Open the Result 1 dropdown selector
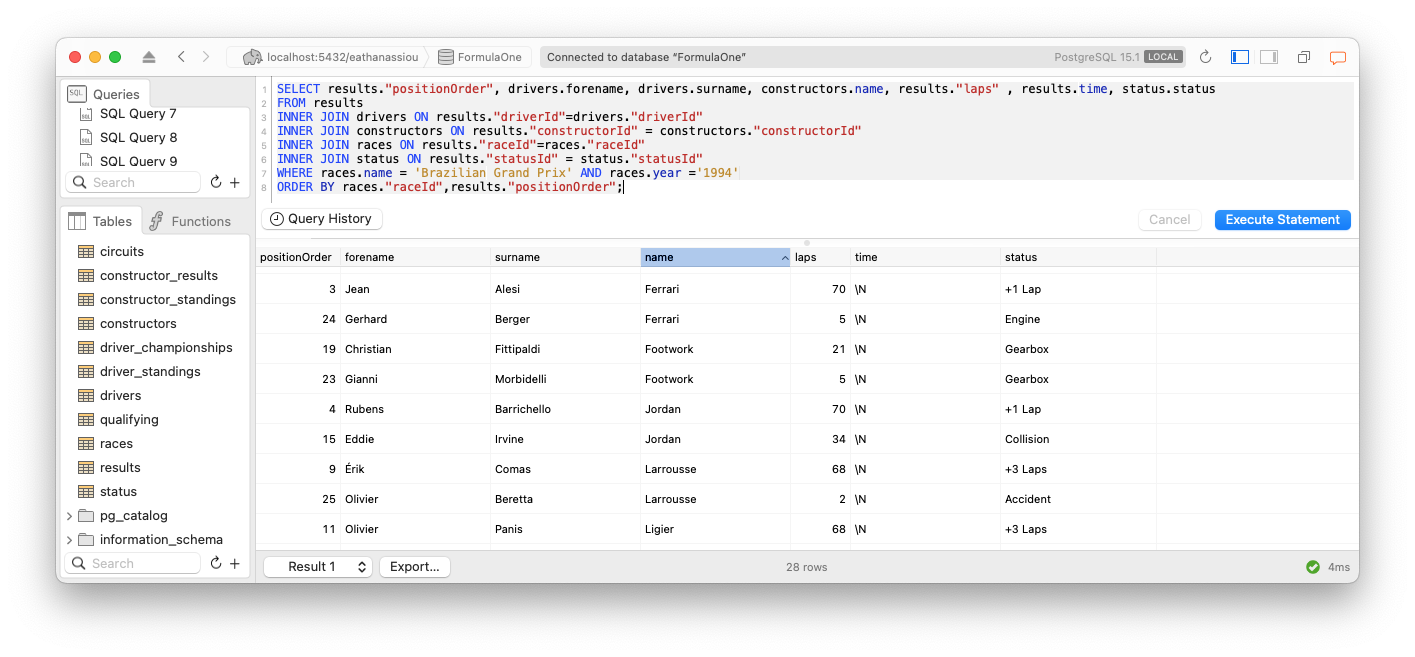This screenshot has width=1415, height=657. [317, 567]
